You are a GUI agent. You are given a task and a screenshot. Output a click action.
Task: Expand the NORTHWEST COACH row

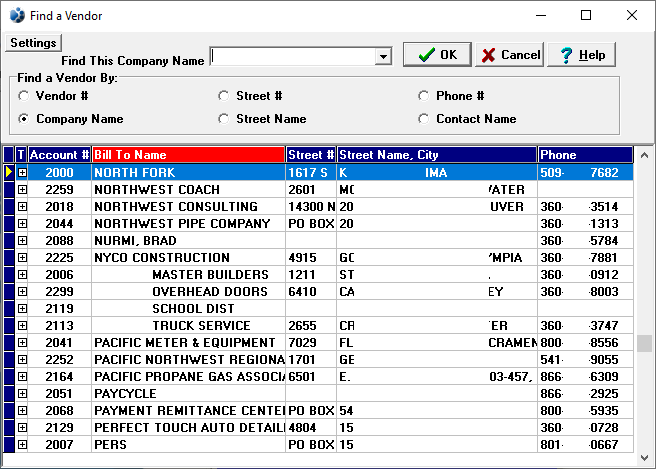point(22,190)
